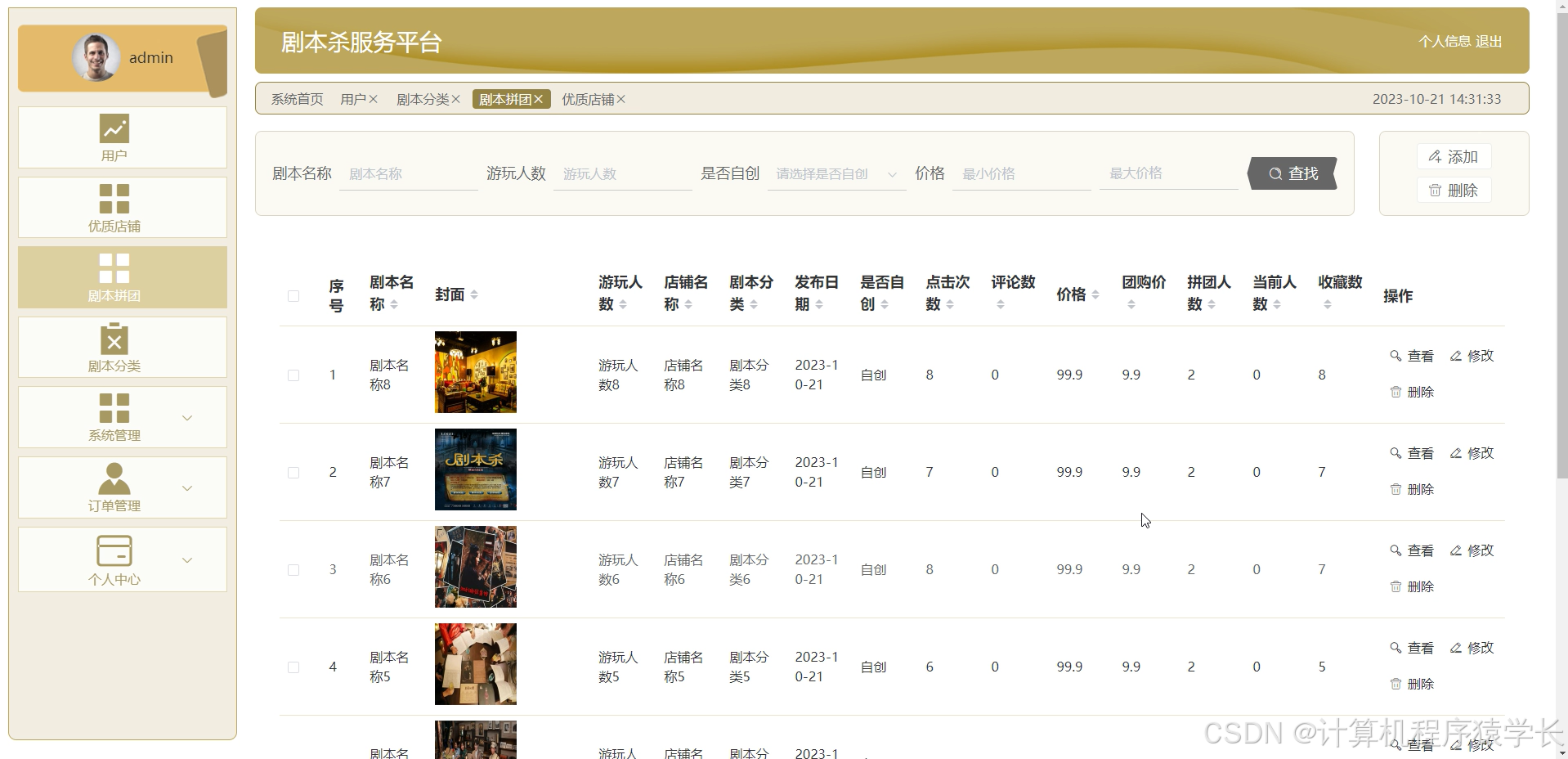Click 删除 for 剧本名称8 row
This screenshot has height=759, width=1568.
point(1412,392)
